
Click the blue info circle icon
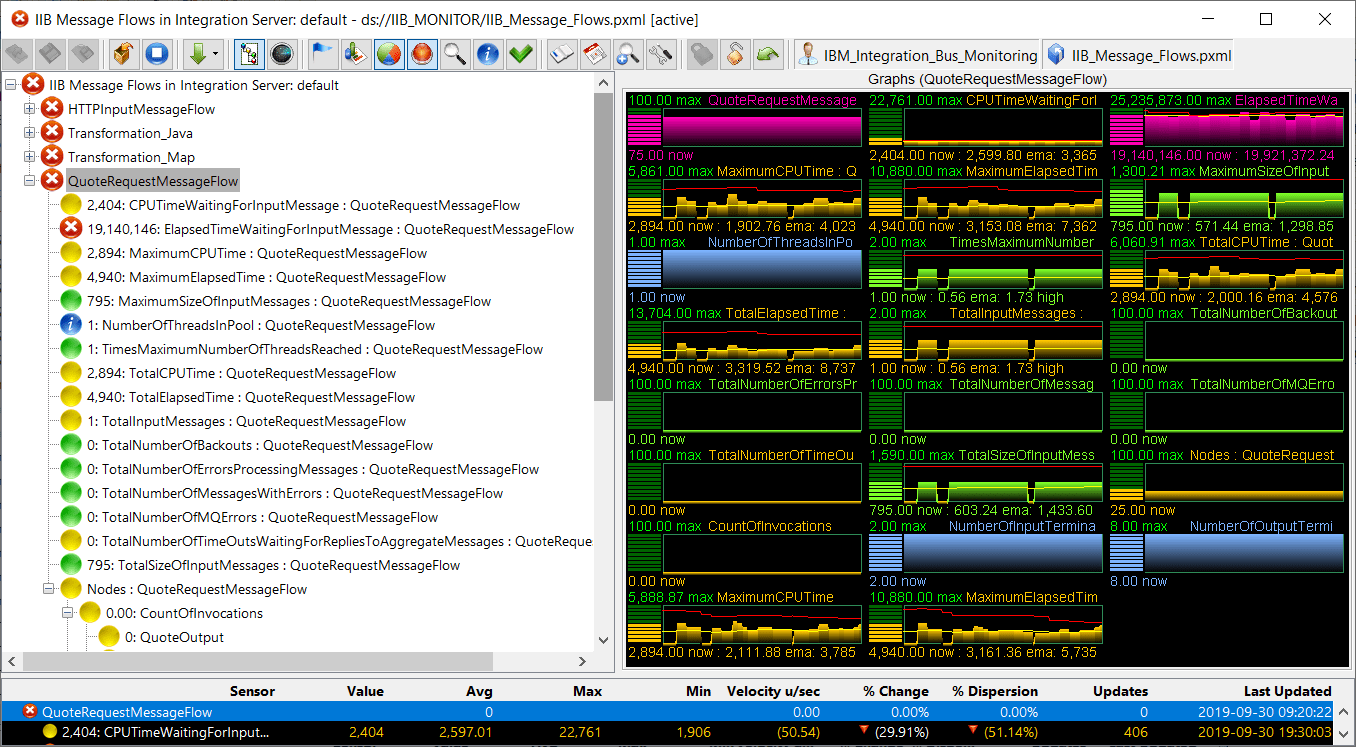[x=487, y=54]
